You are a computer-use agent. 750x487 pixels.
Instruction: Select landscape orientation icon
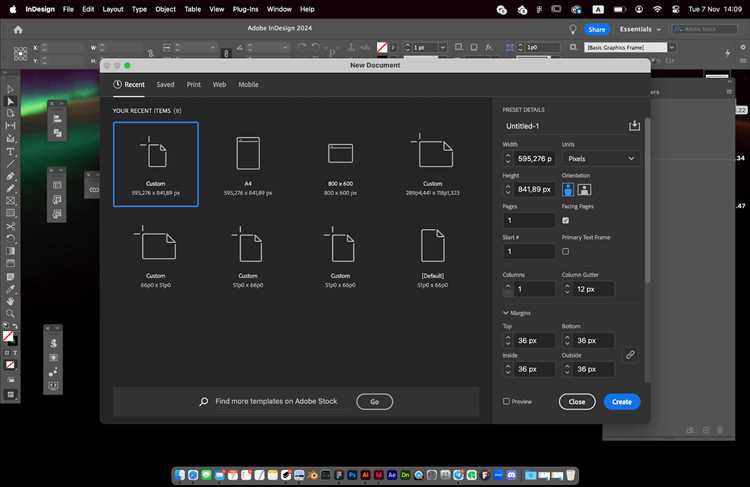[x=584, y=189]
